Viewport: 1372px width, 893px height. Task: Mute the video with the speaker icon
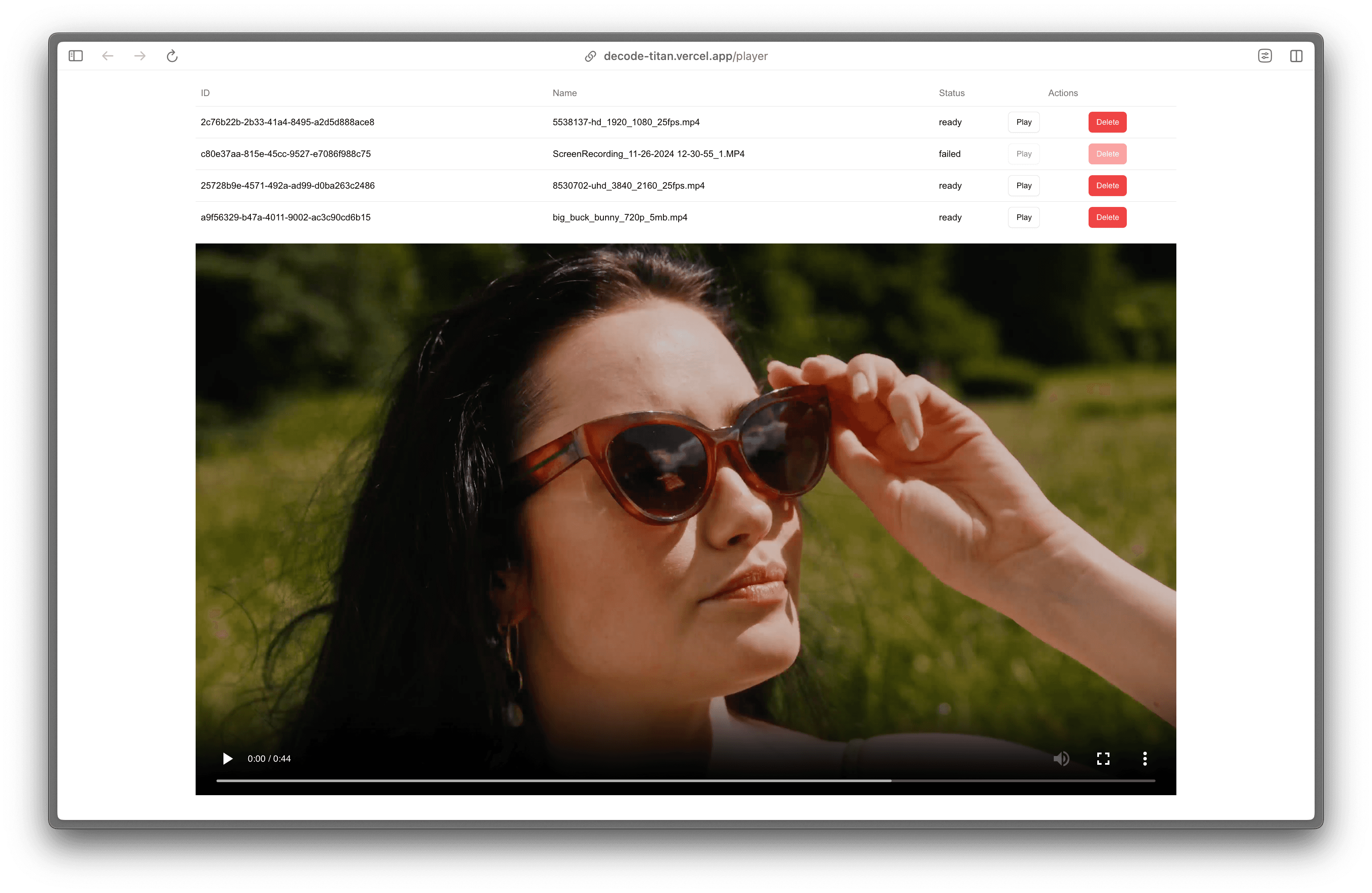1061,759
